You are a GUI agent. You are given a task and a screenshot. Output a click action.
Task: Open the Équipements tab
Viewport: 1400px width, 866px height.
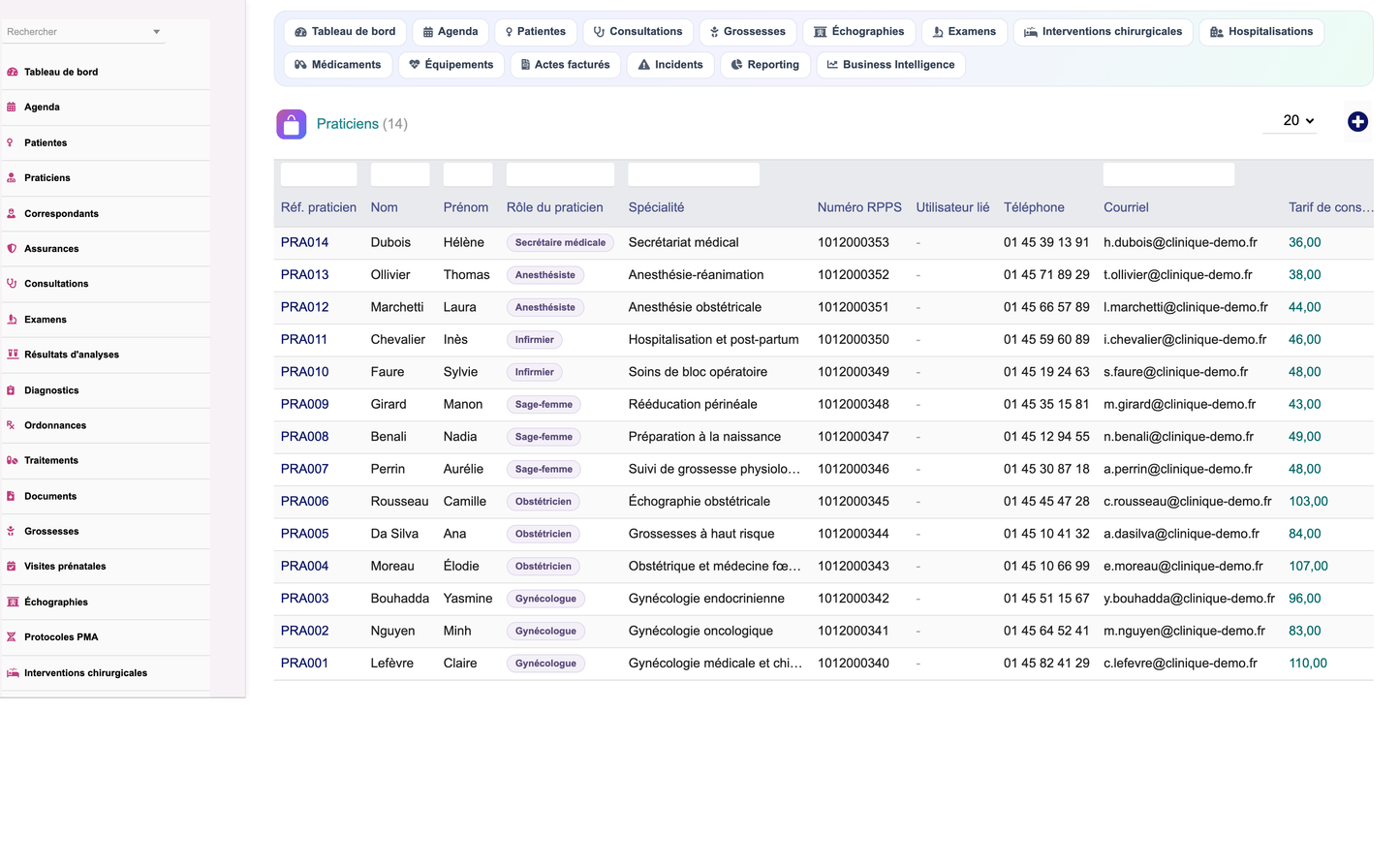tap(451, 65)
